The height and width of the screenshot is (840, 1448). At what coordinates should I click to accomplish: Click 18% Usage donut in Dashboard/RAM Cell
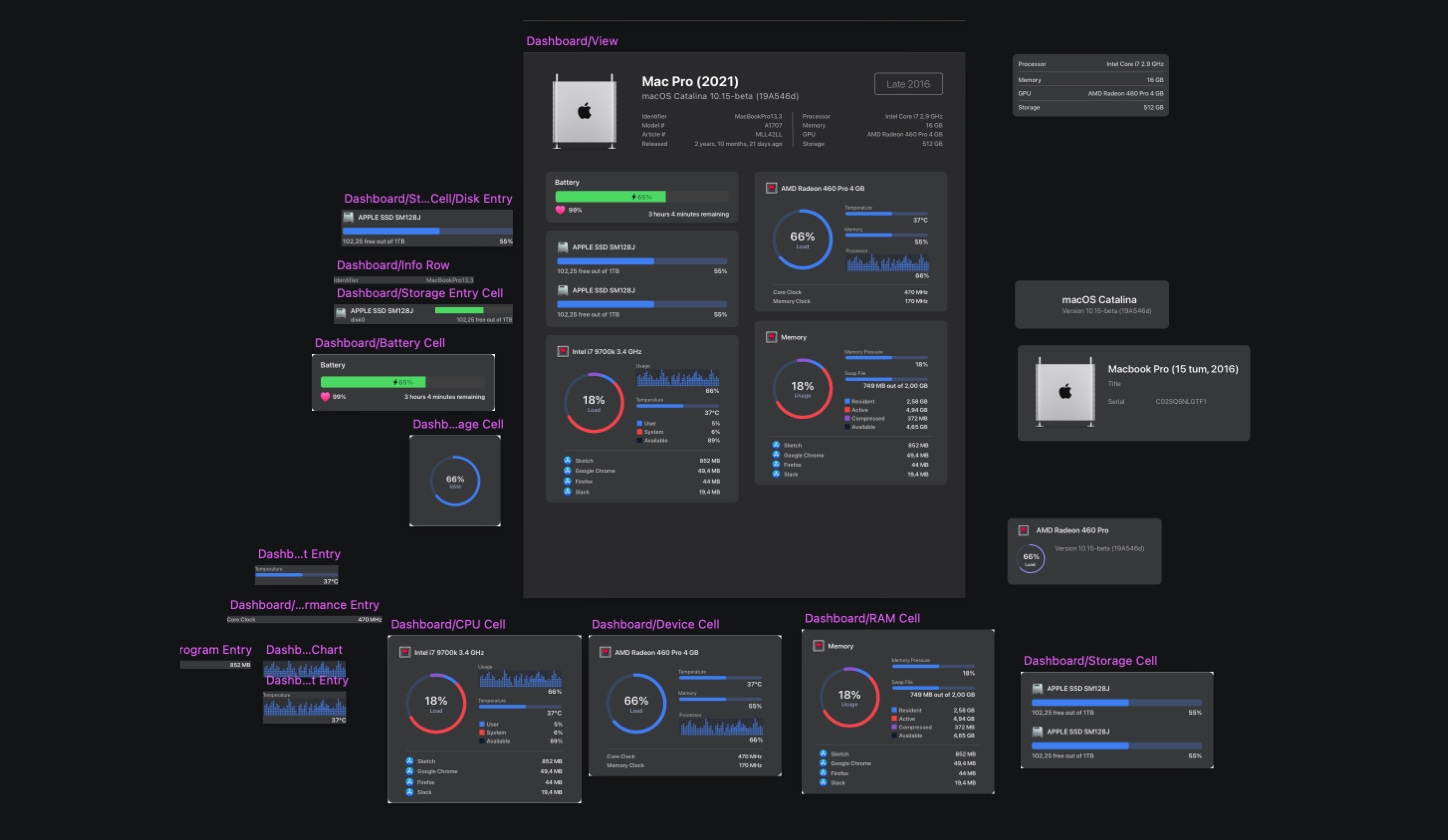[849, 697]
